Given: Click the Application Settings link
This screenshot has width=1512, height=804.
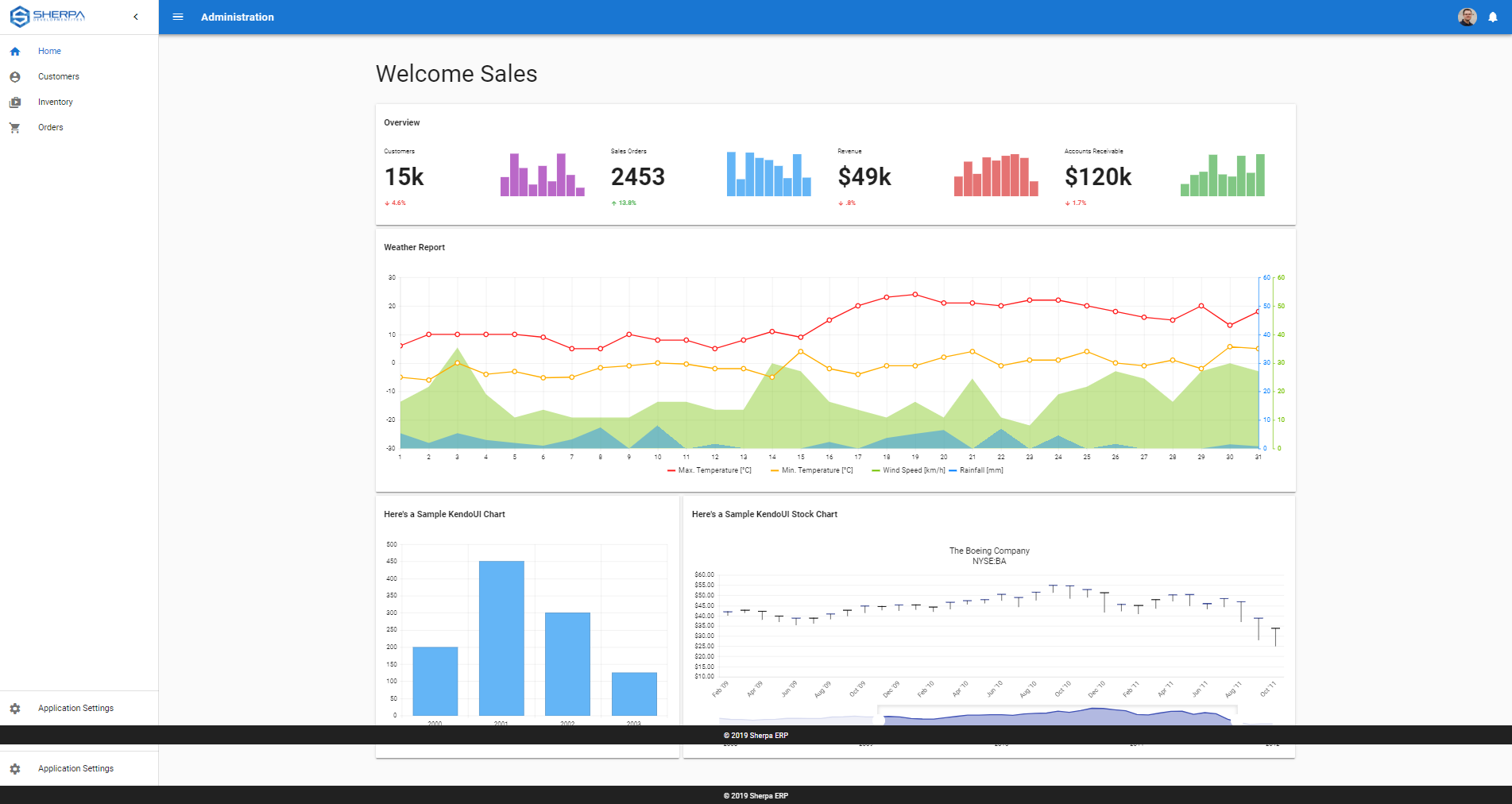Looking at the screenshot, I should pyautogui.click(x=75, y=708).
